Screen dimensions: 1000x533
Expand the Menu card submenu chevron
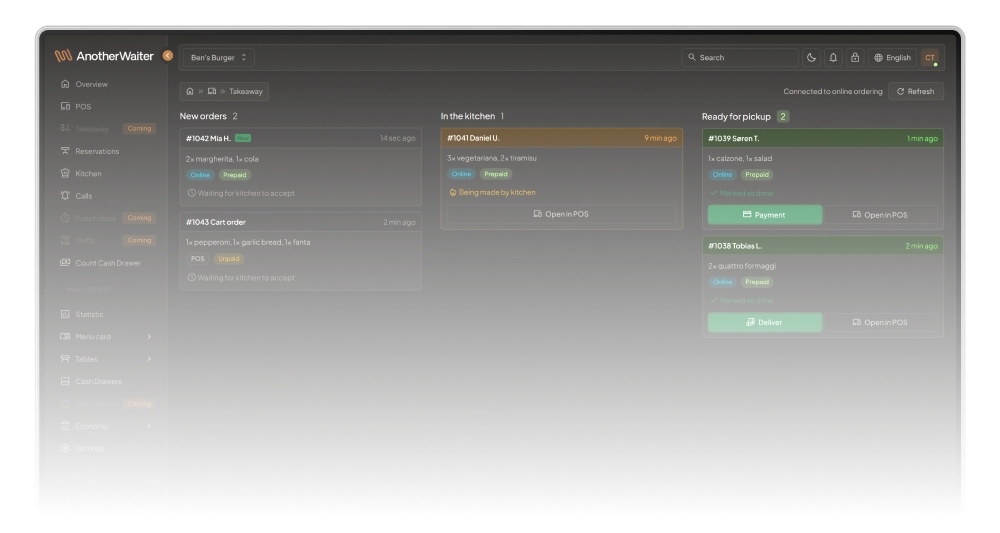pyautogui.click(x=149, y=337)
